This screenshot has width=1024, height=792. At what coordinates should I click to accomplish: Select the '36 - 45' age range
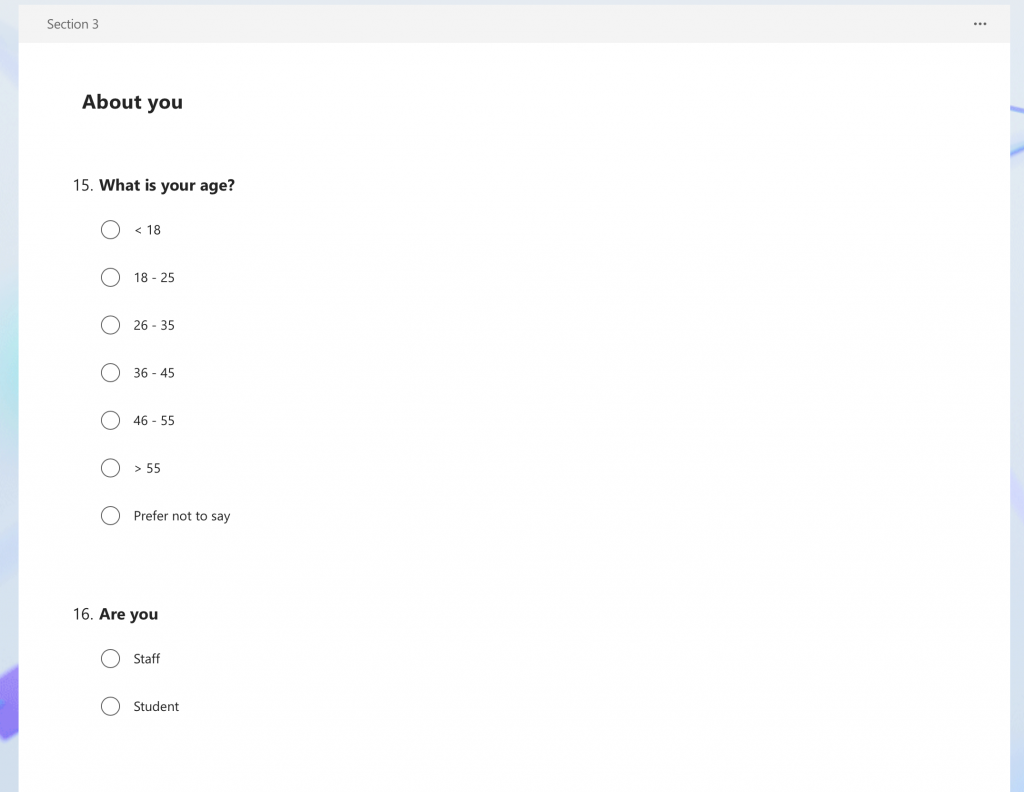coord(110,373)
